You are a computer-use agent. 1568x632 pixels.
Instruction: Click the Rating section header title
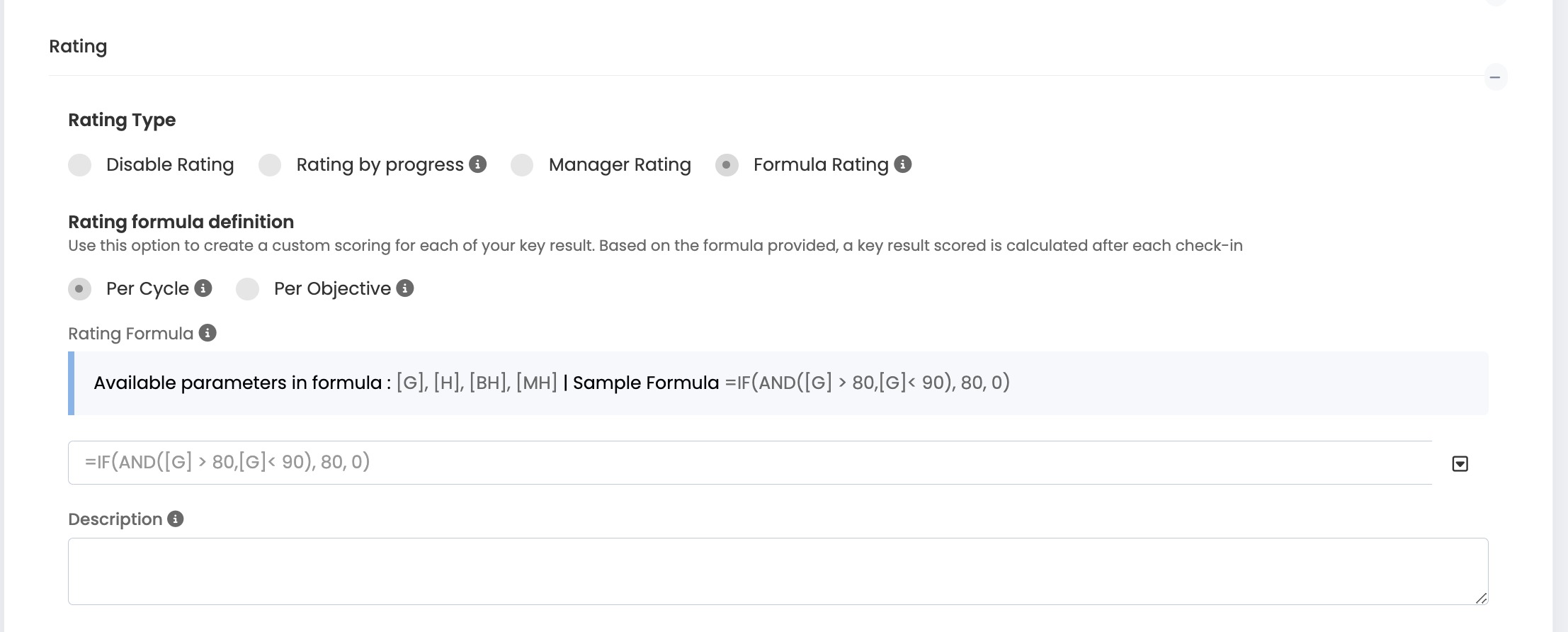[x=78, y=47]
